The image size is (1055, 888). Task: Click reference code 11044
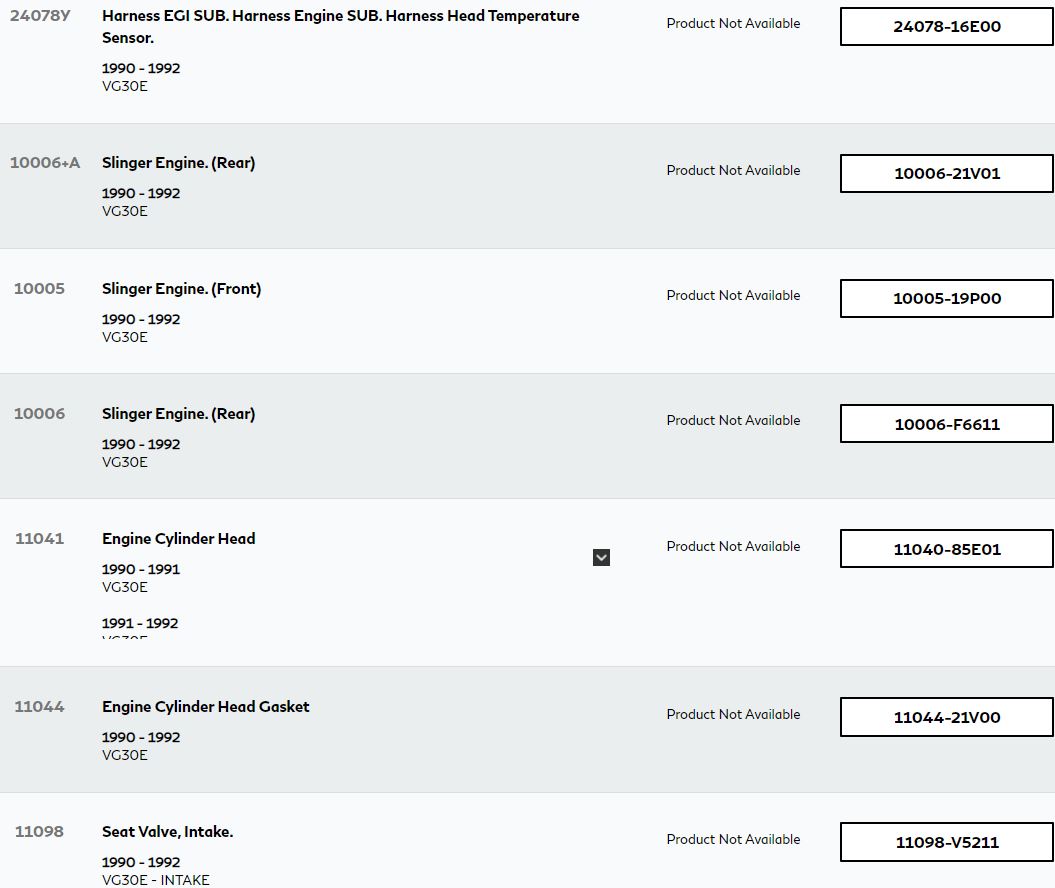[39, 707]
